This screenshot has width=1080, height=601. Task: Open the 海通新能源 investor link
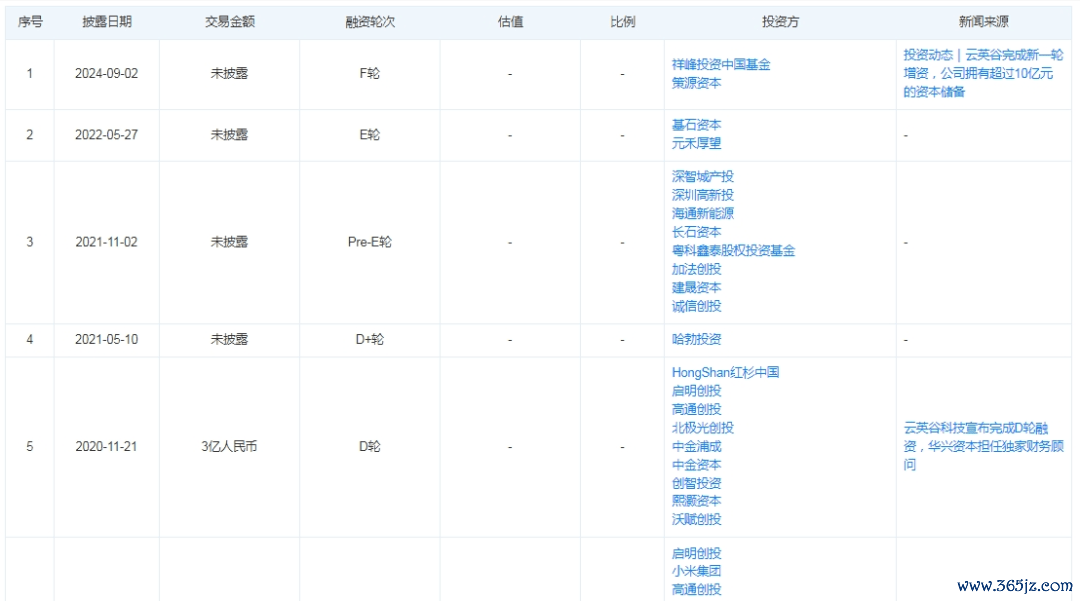coord(703,213)
